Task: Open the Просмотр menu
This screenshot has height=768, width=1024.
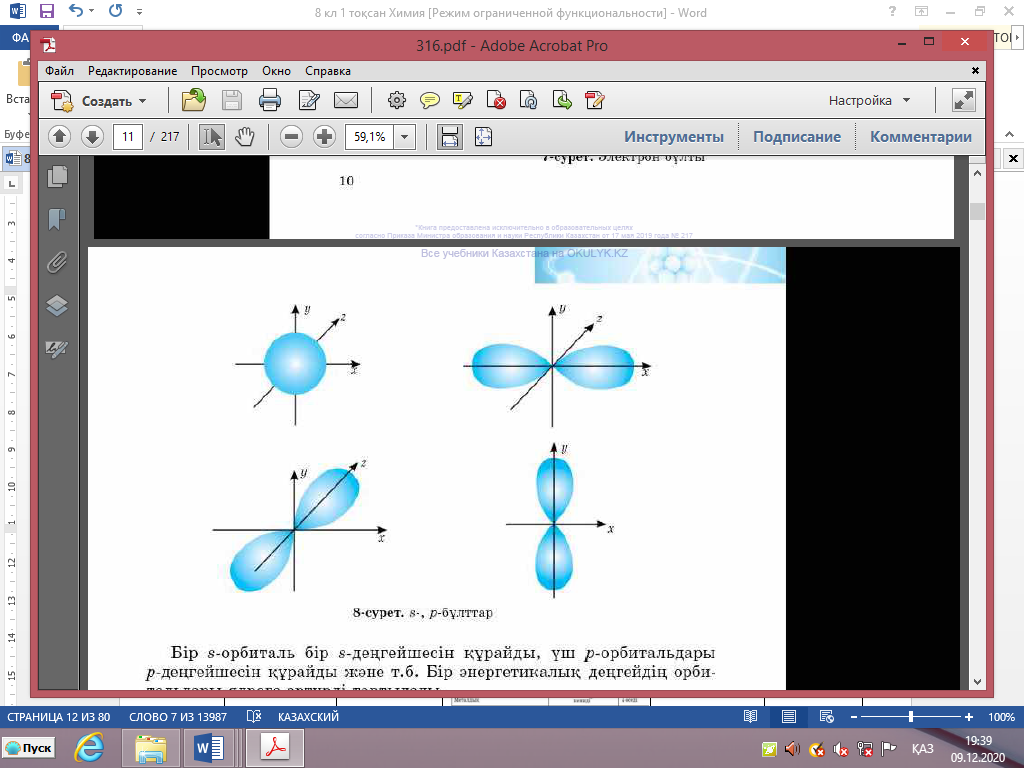Action: pos(219,71)
